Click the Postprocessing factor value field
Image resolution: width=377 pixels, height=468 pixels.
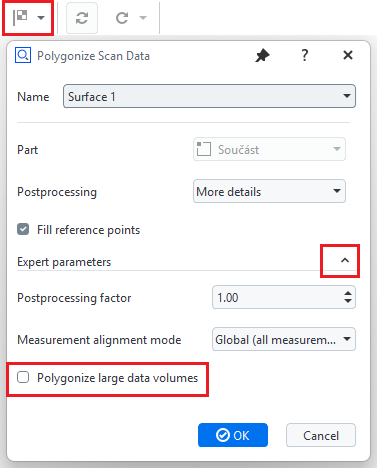tap(277, 297)
